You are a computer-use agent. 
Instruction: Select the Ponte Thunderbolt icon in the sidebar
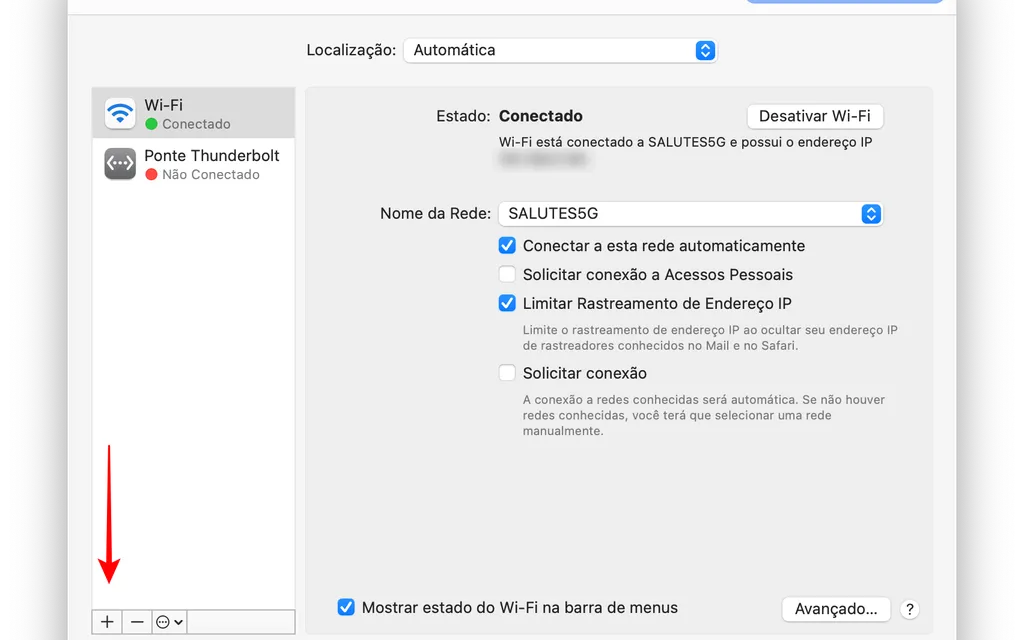coord(120,164)
